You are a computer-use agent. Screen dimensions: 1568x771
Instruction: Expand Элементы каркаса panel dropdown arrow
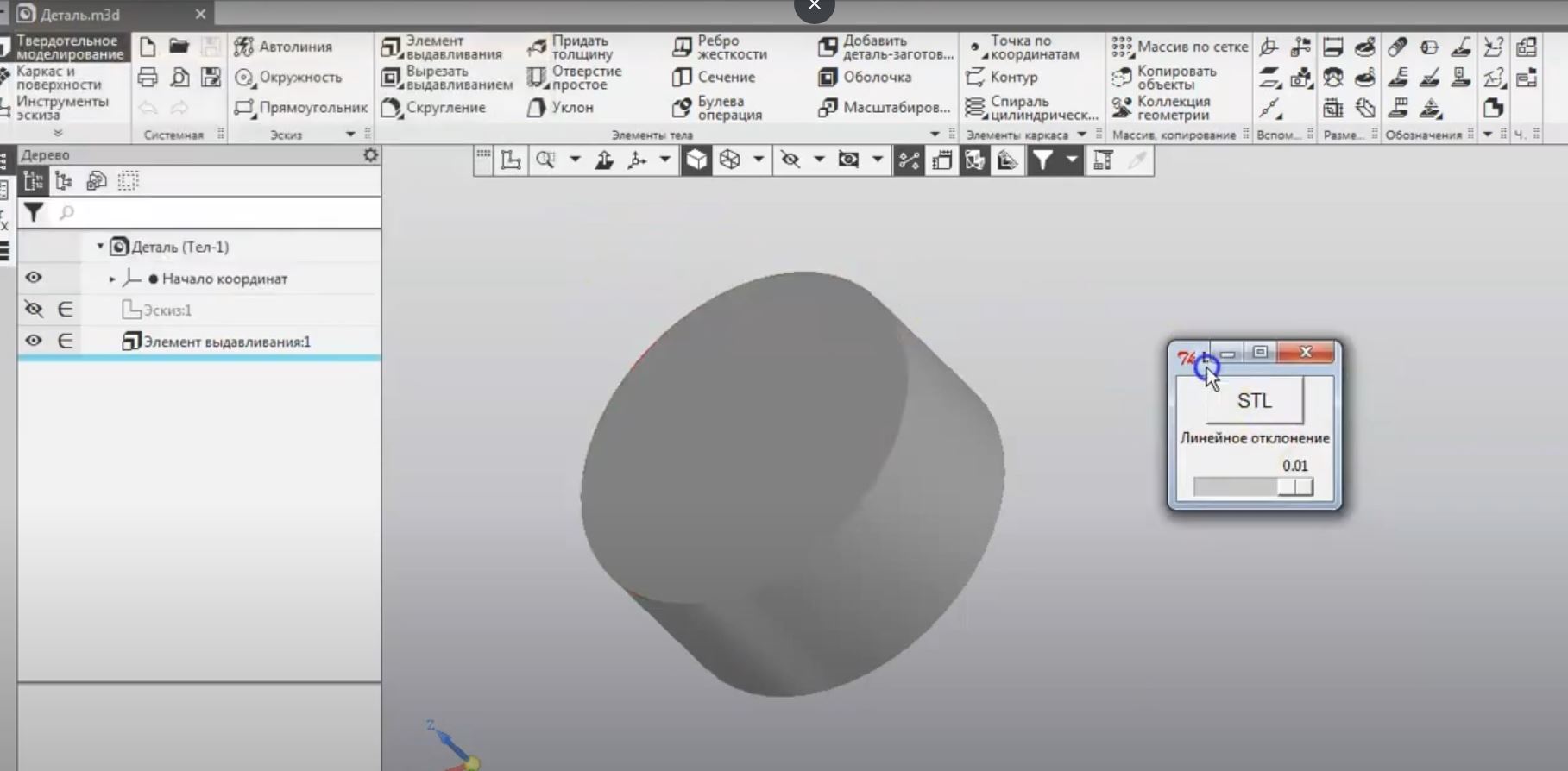point(1082,135)
